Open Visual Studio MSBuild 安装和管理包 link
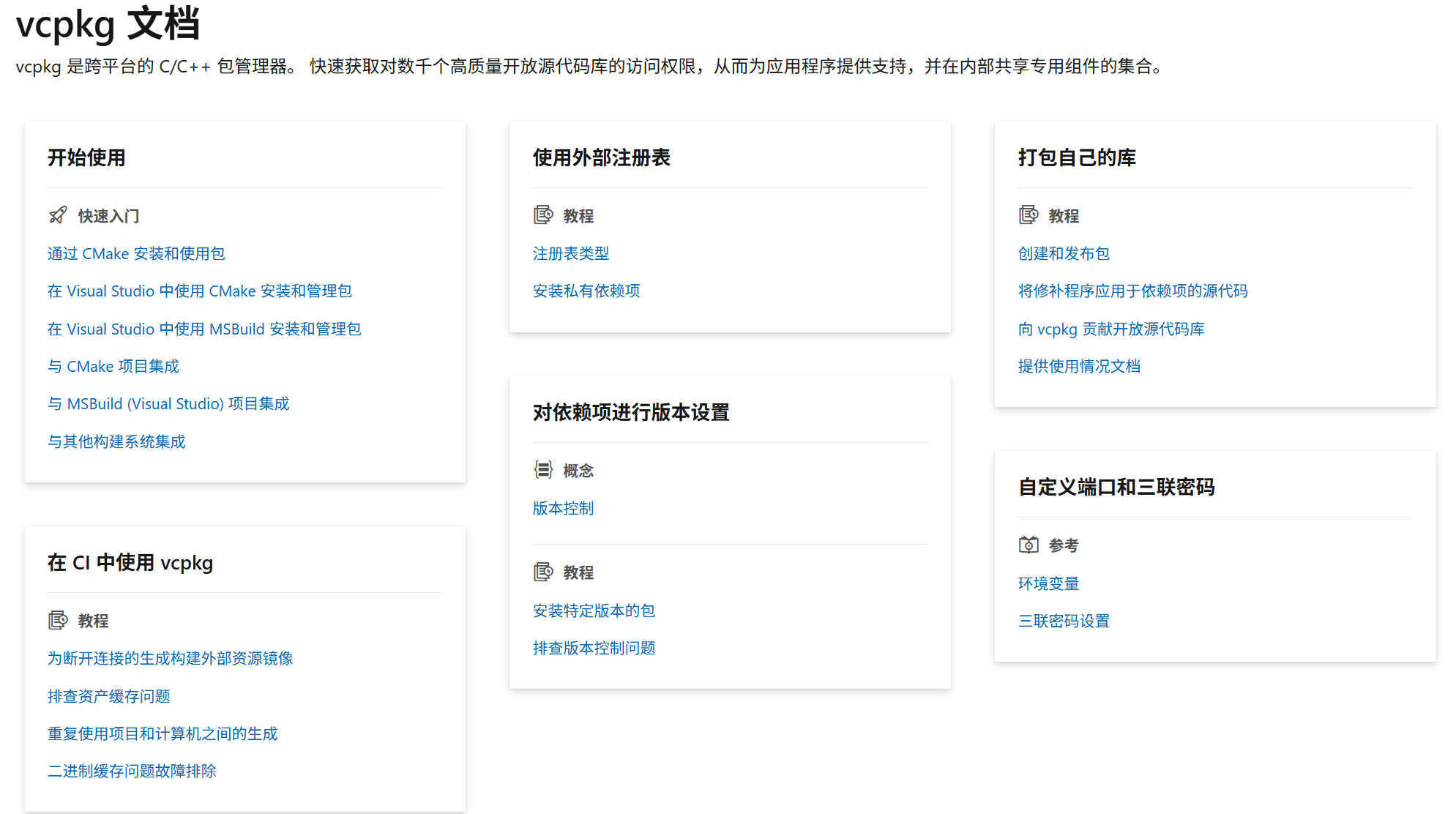The height and width of the screenshot is (814, 1456). 204,329
